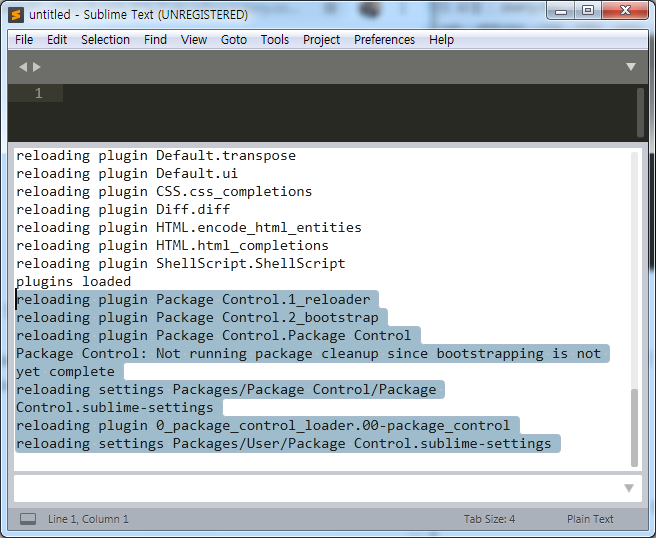This screenshot has height=538, width=656.
Task: Click 'reloading plugin Default.ui' console line
Action: [x=127, y=174]
